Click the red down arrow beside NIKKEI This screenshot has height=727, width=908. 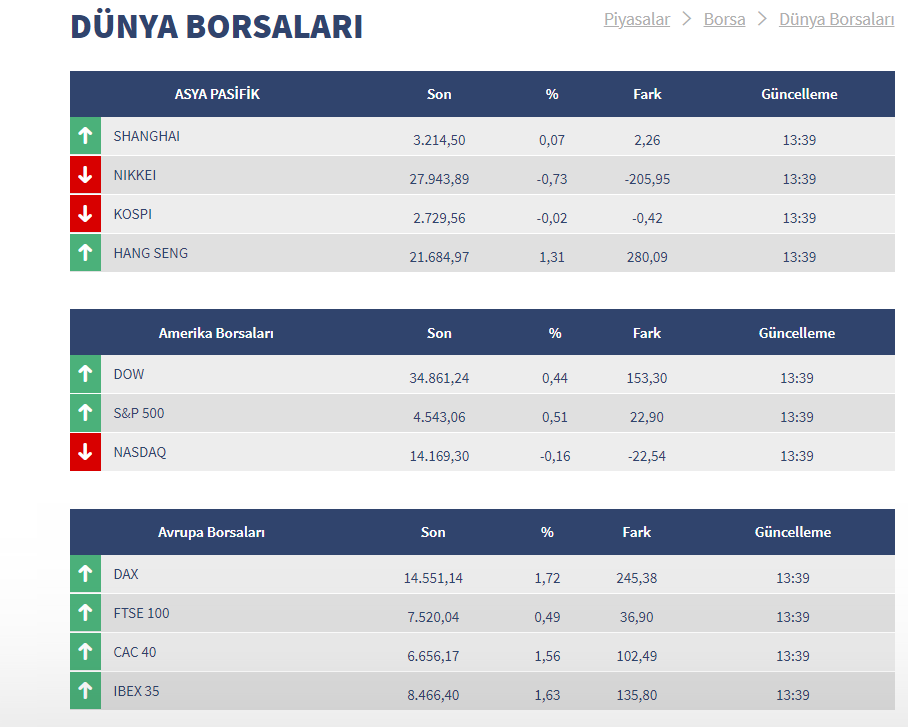pyautogui.click(x=85, y=175)
